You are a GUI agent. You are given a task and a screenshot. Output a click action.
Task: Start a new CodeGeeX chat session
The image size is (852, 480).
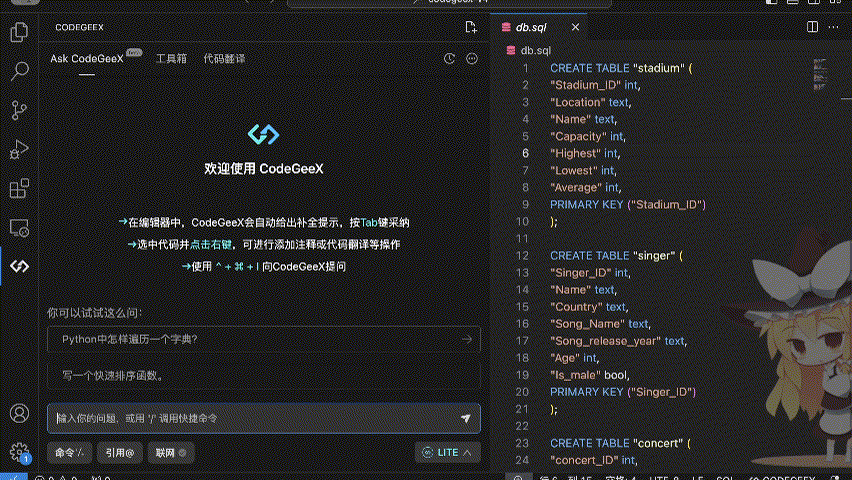point(471,27)
